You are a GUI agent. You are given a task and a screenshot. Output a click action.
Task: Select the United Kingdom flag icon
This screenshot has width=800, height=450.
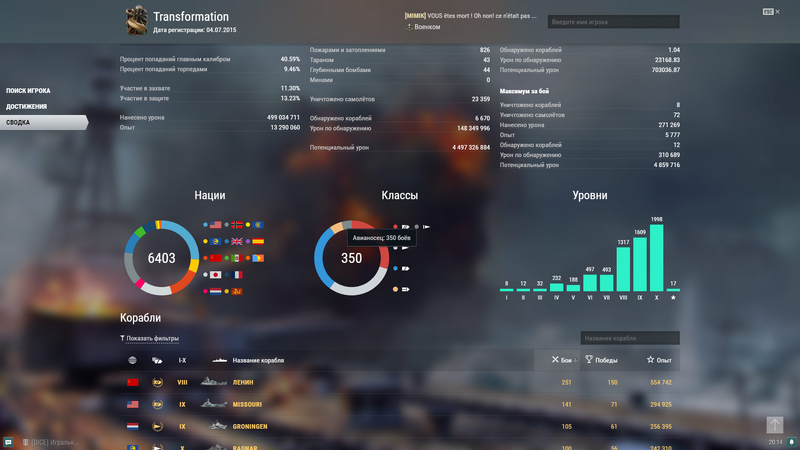pos(237,242)
